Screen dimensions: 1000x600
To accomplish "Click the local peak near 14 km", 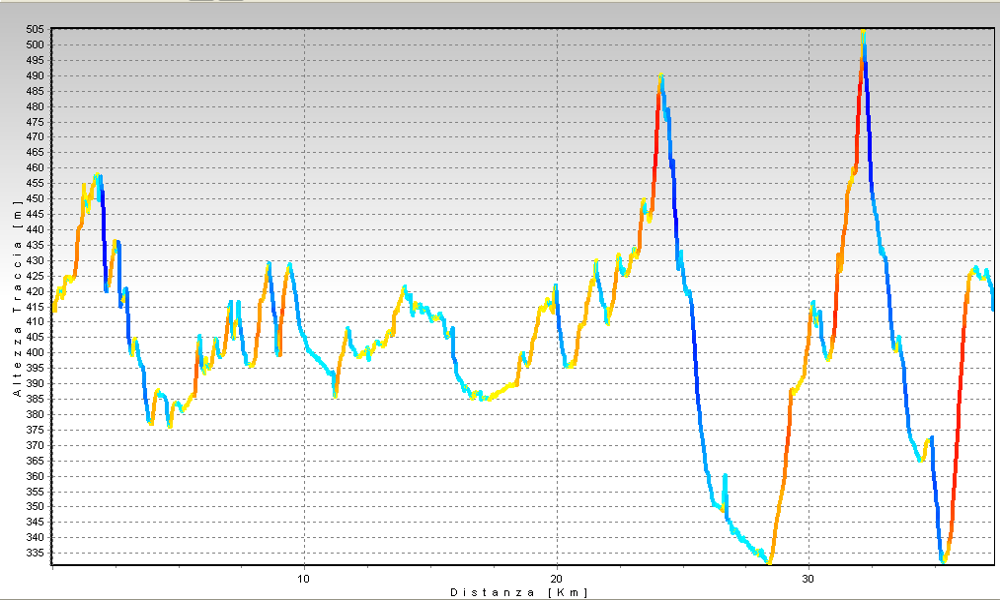I will (x=405, y=287).
